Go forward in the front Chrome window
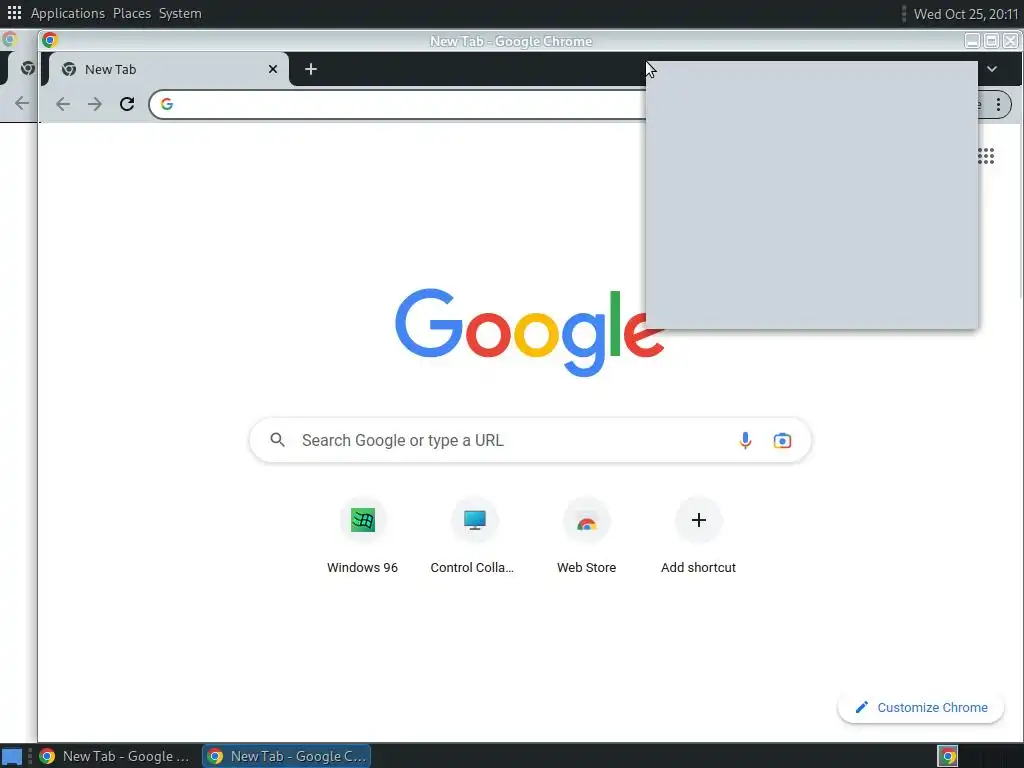 coord(95,104)
